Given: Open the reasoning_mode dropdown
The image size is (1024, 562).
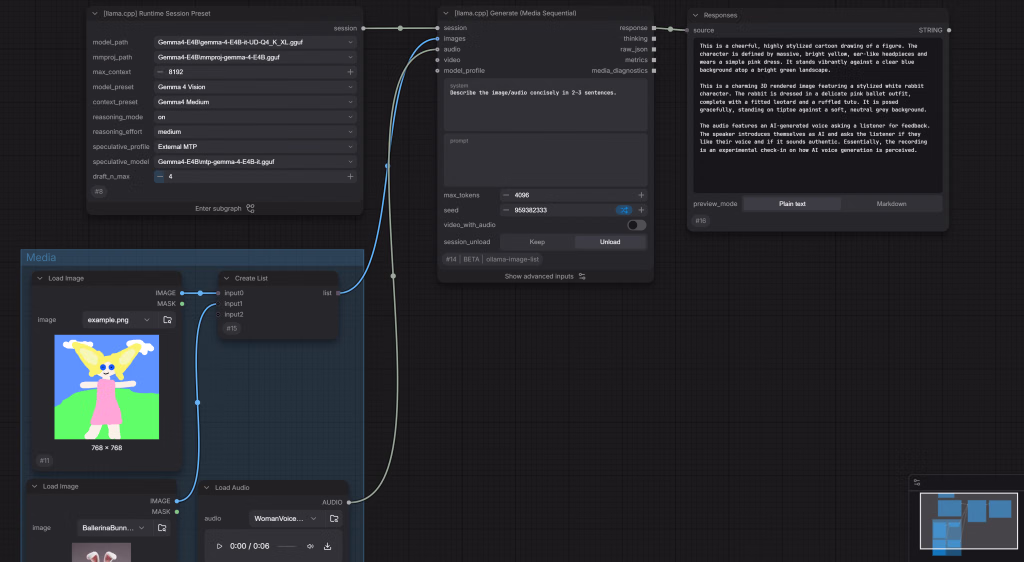Looking at the screenshot, I should [x=255, y=117].
